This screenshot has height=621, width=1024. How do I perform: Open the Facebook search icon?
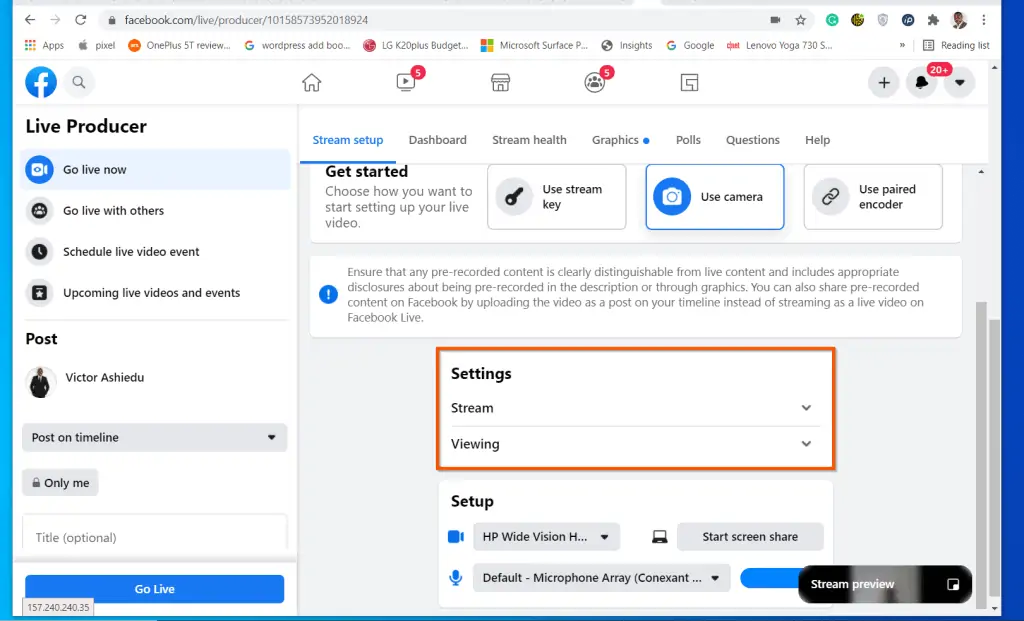point(79,82)
